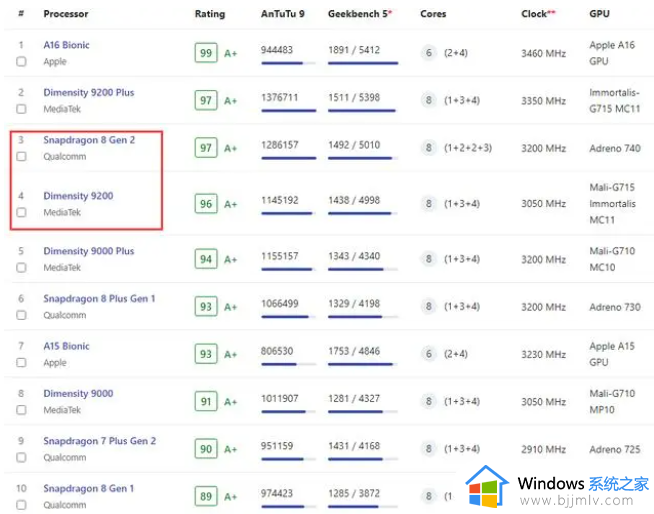Select AnTuTu score 1145192
654x514 pixels.
coord(280,200)
